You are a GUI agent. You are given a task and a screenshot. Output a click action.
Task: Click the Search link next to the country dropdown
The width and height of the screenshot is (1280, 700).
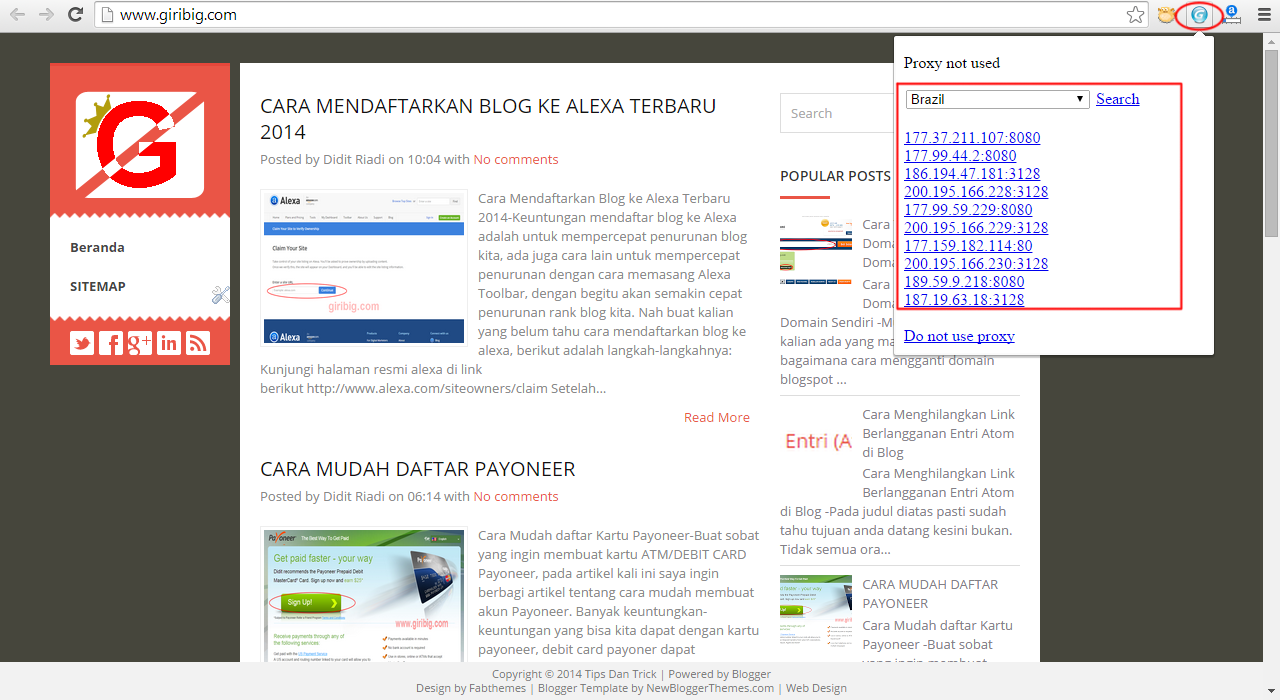(1117, 99)
